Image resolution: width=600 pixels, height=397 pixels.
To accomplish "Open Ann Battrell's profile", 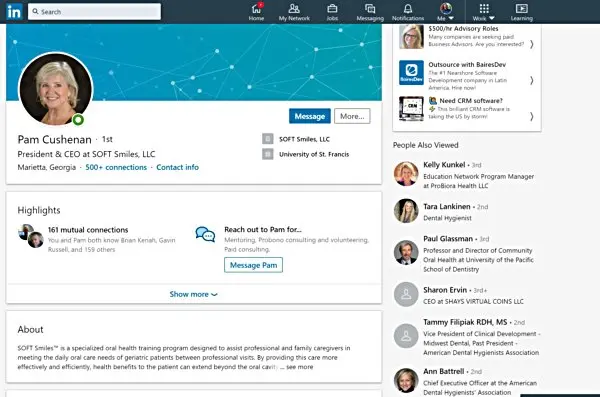I will pos(443,371).
